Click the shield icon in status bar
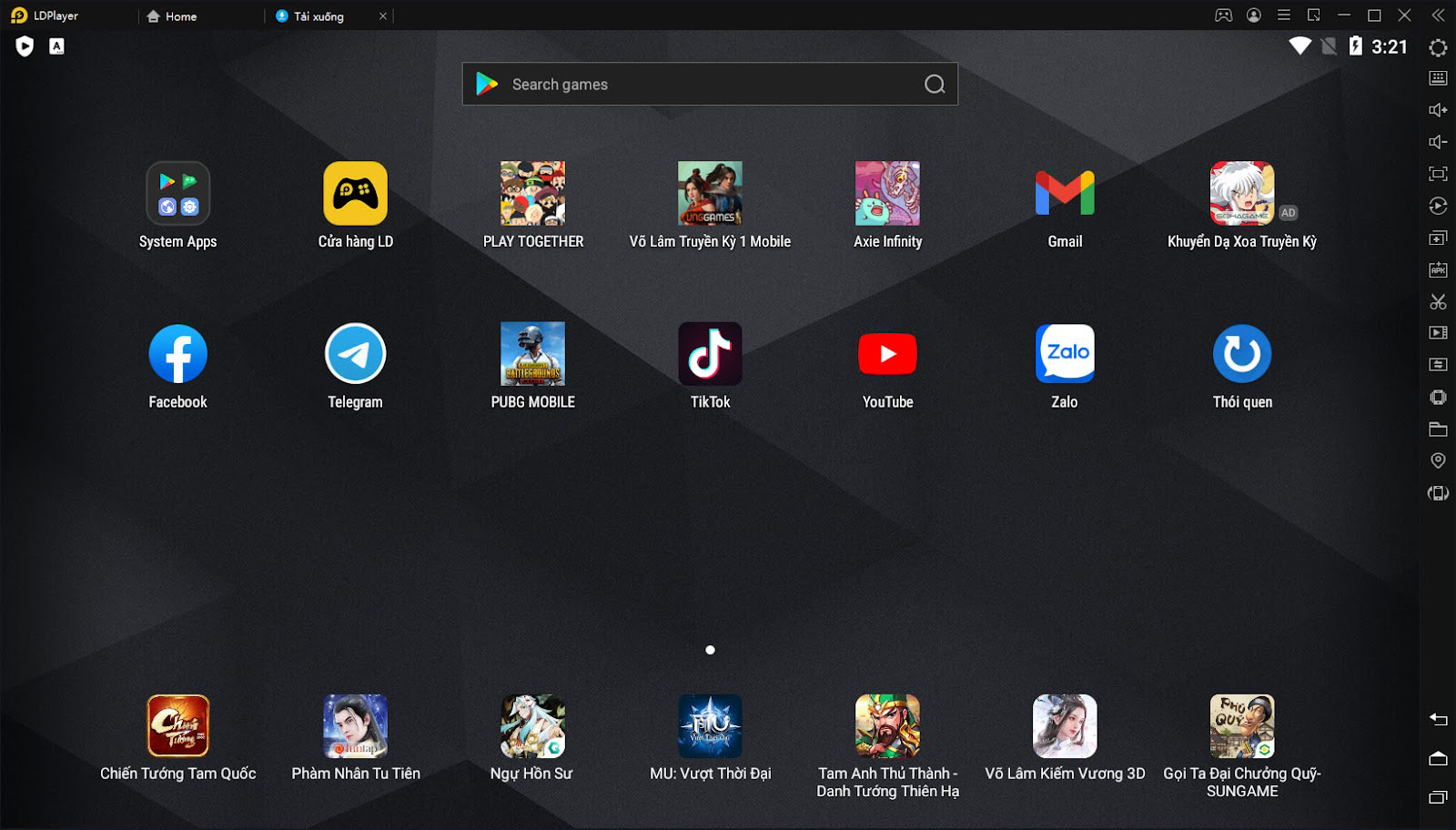 25,46
